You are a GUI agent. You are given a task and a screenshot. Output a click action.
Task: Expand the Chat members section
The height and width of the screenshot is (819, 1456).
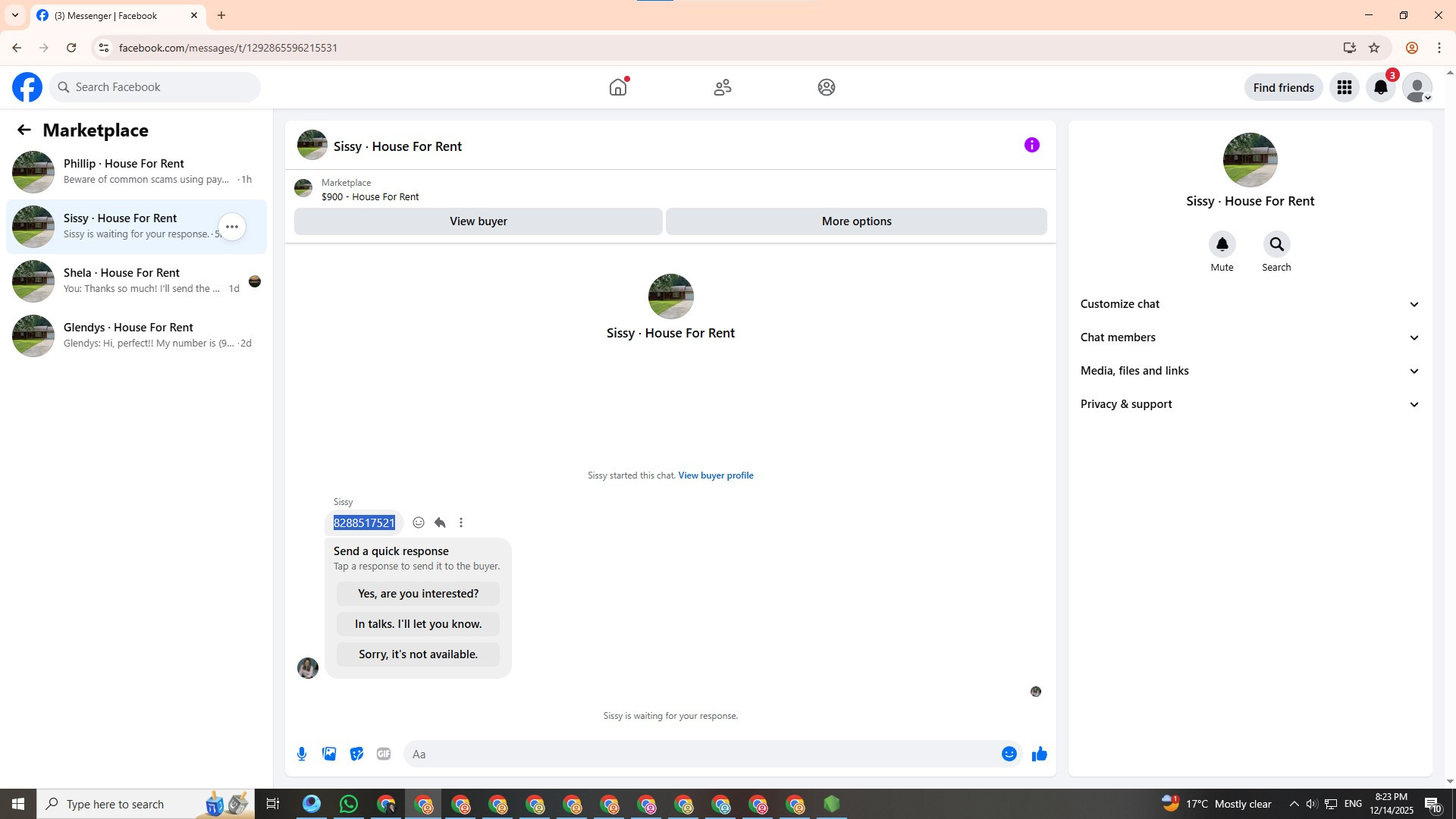click(x=1250, y=337)
